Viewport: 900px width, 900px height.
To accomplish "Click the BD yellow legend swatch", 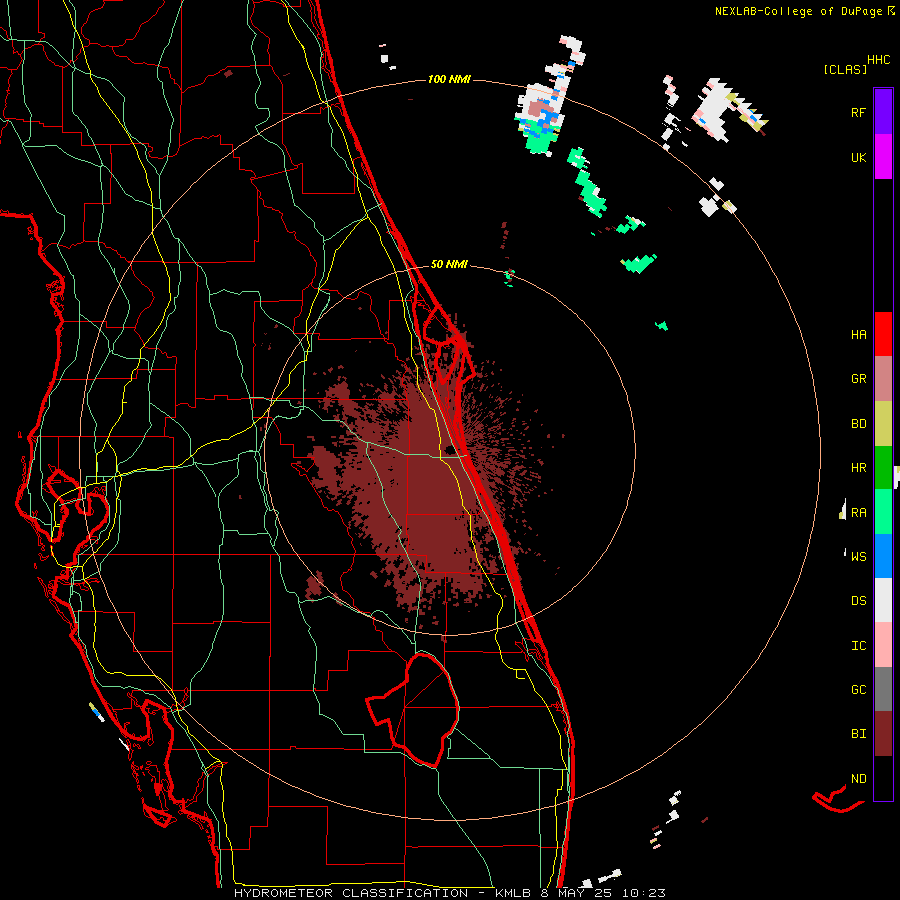I will pos(883,424).
